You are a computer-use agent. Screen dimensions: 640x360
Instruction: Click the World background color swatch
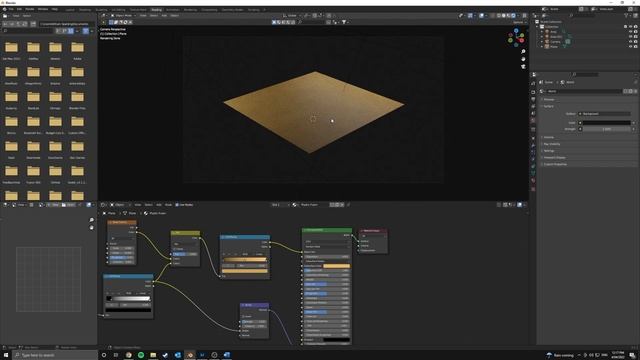[606, 122]
